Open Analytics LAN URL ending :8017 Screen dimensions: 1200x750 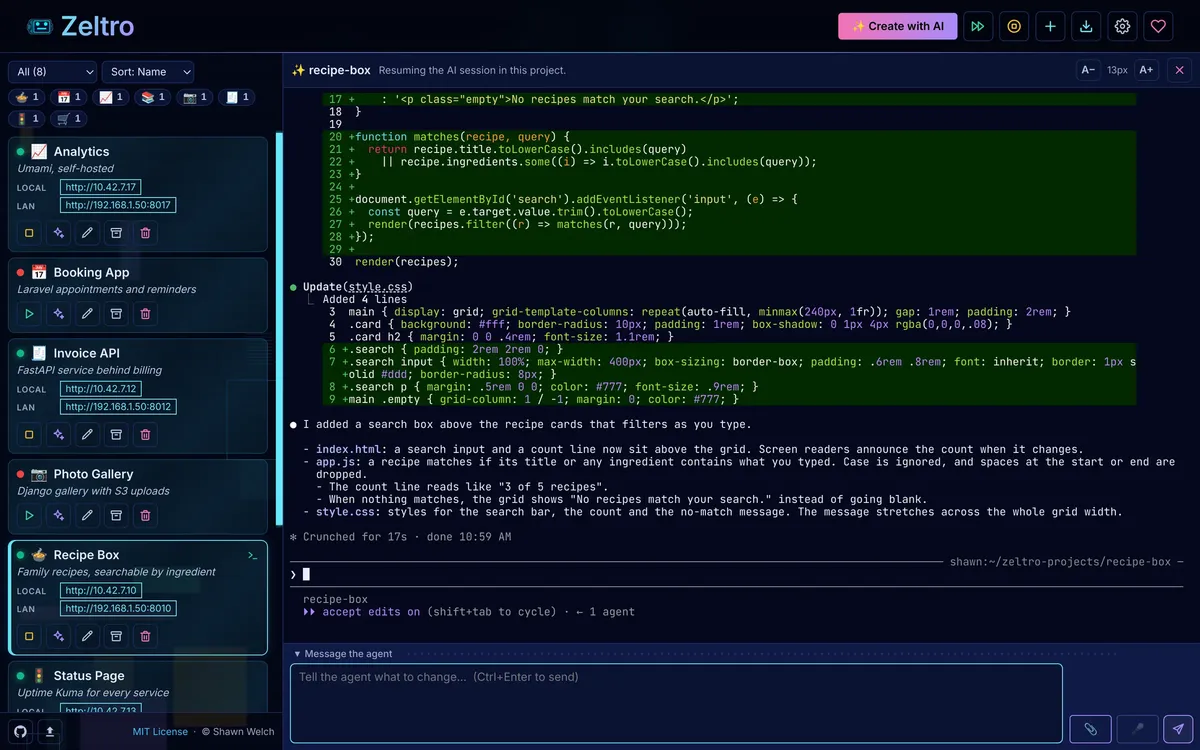[118, 205]
